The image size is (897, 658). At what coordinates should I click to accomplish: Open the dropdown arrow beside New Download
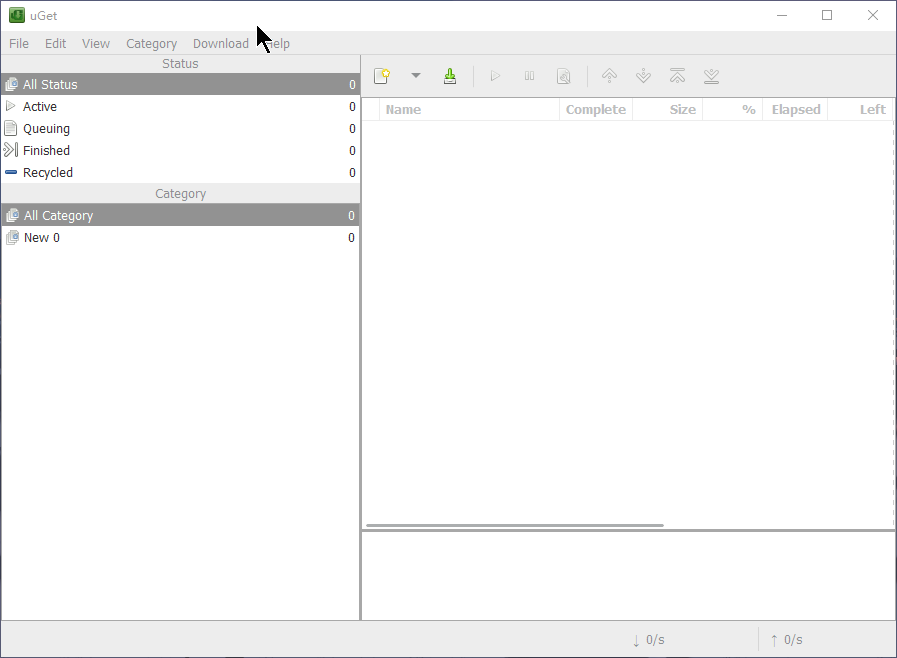[416, 76]
